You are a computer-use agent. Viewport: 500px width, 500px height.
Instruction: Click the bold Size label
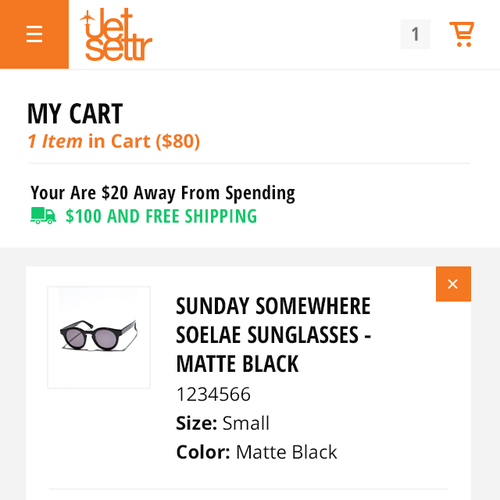(197, 423)
